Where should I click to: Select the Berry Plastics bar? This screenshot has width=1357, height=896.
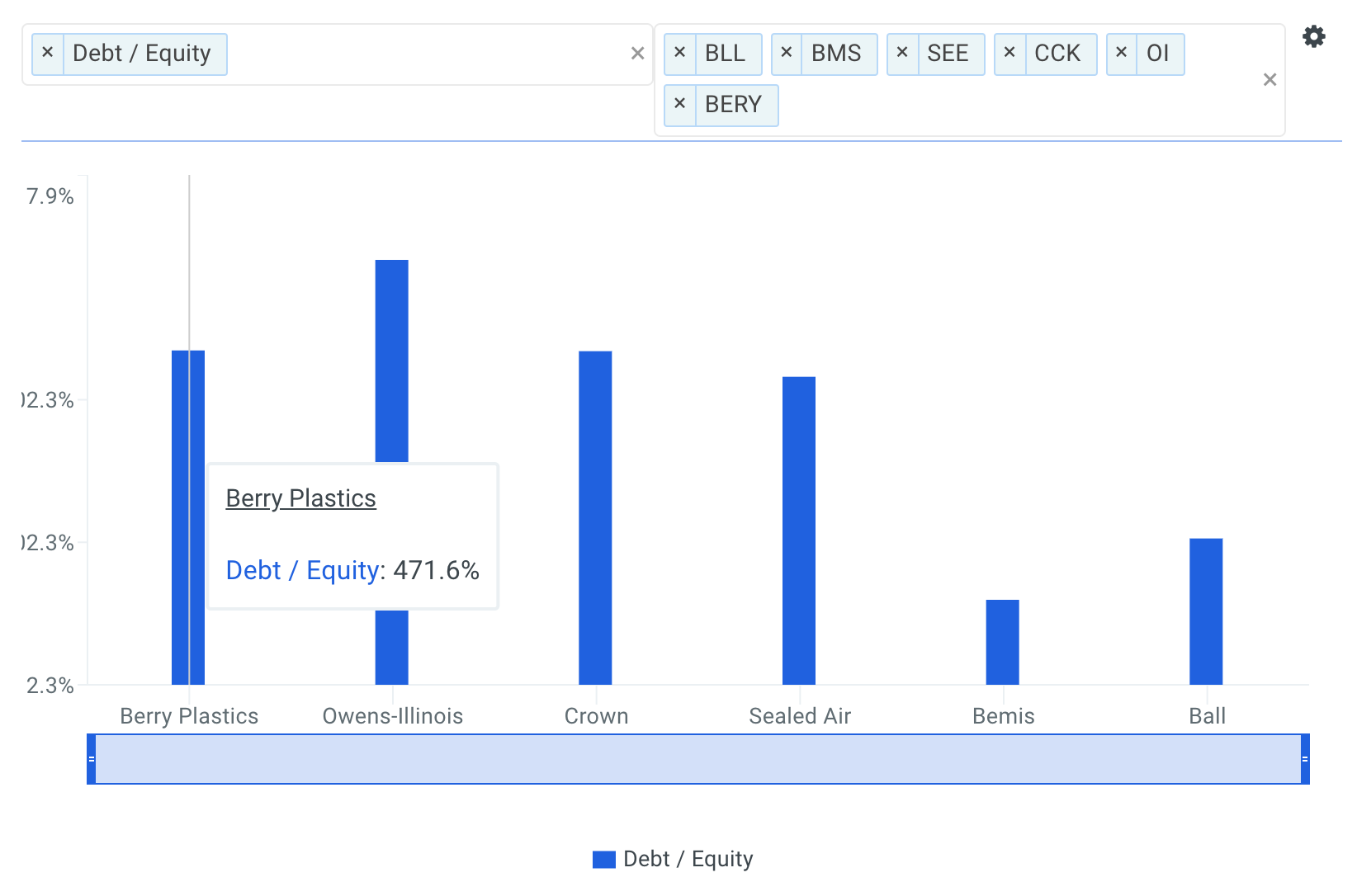click(188, 517)
